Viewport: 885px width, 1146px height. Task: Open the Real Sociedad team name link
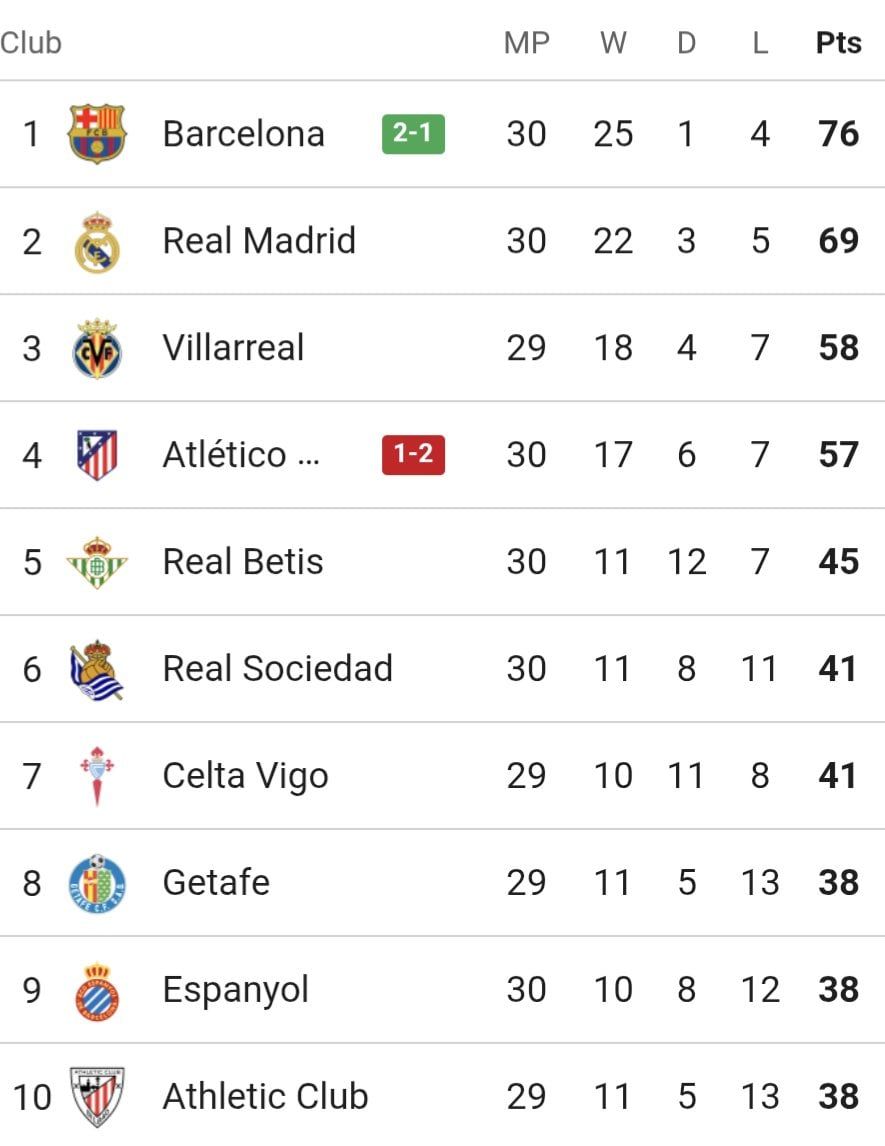point(277,669)
